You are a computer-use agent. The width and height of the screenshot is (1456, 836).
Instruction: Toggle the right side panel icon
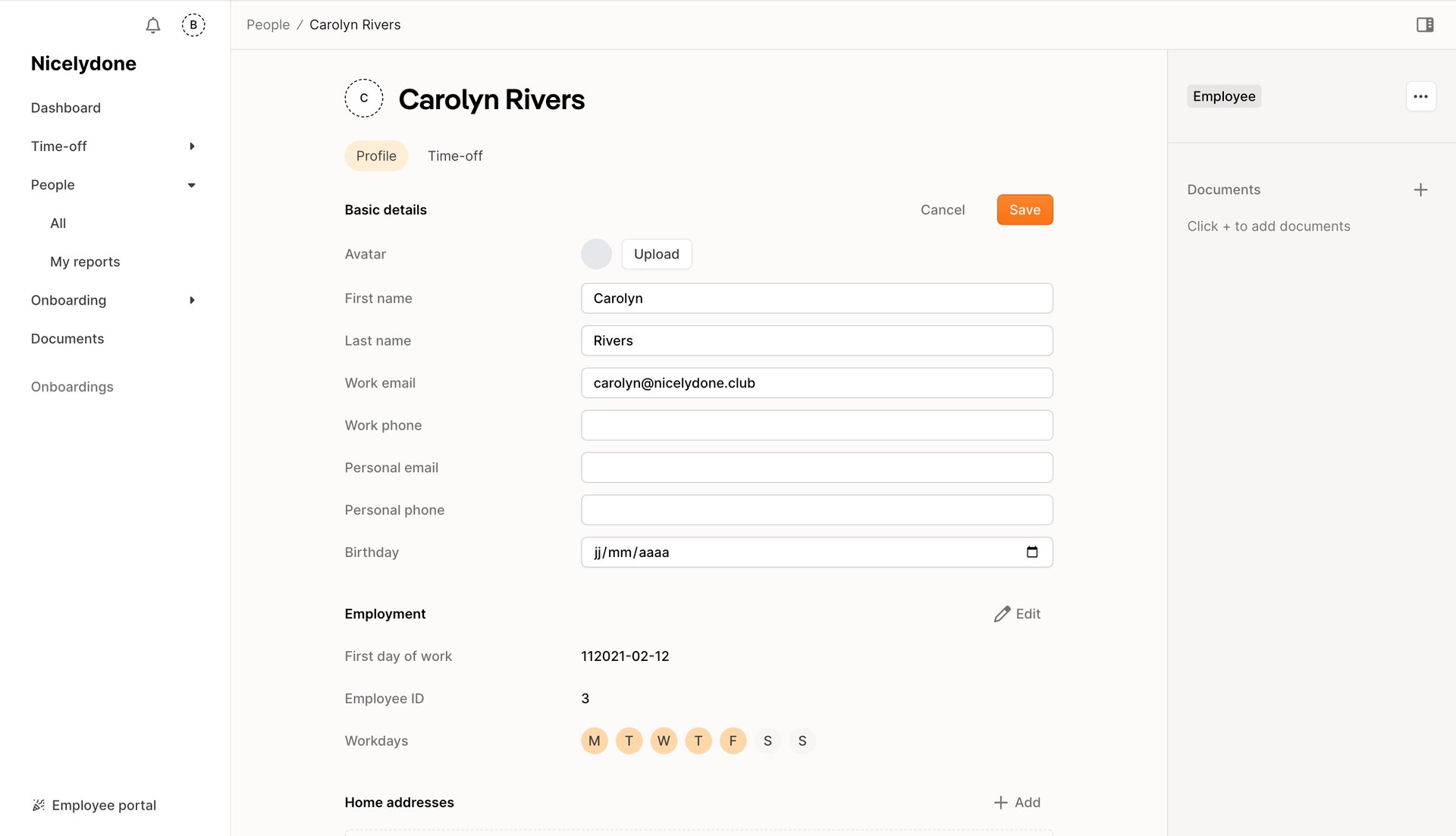(1426, 24)
